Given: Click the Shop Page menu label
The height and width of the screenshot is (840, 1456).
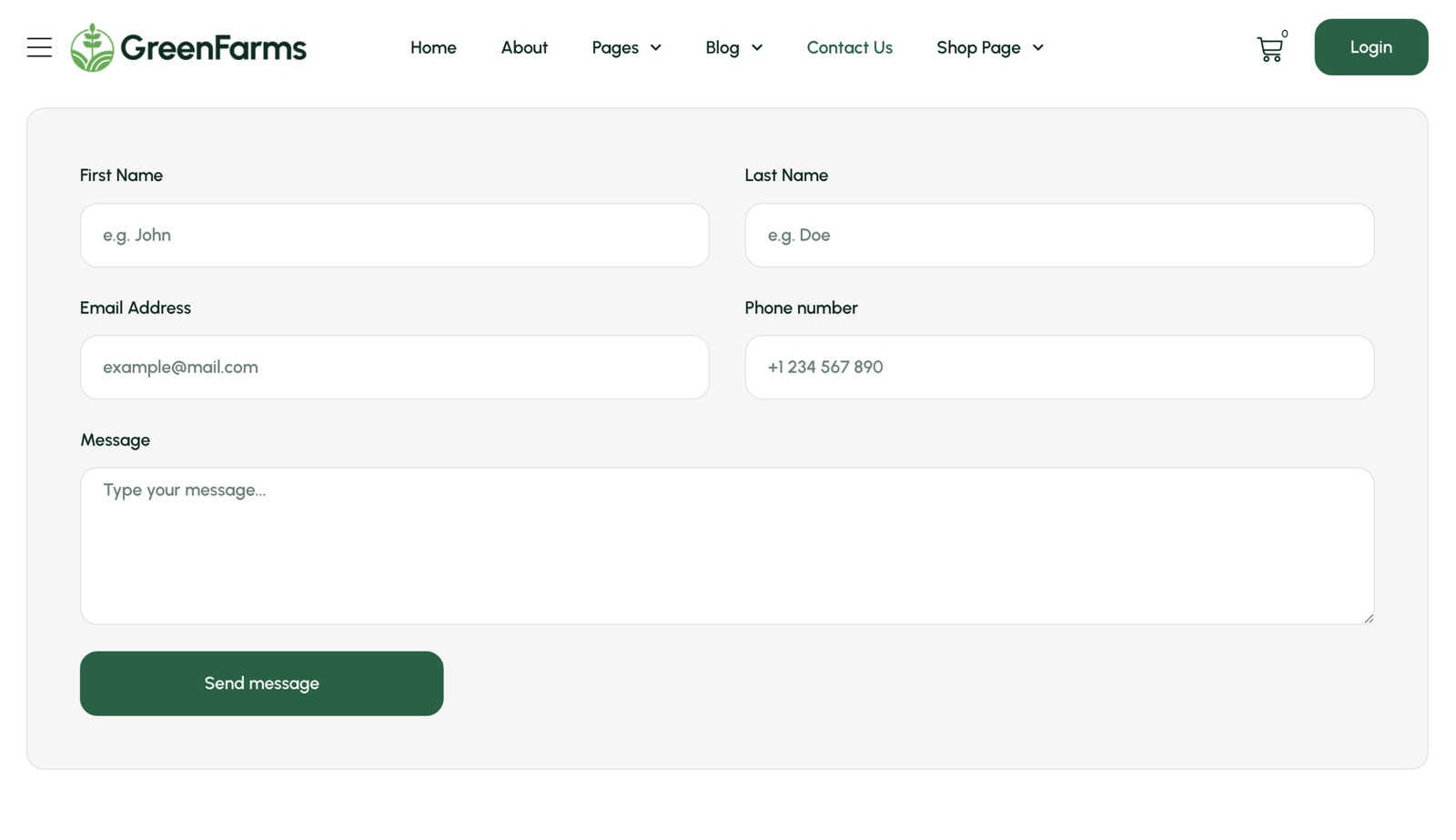Looking at the screenshot, I should pos(978,47).
